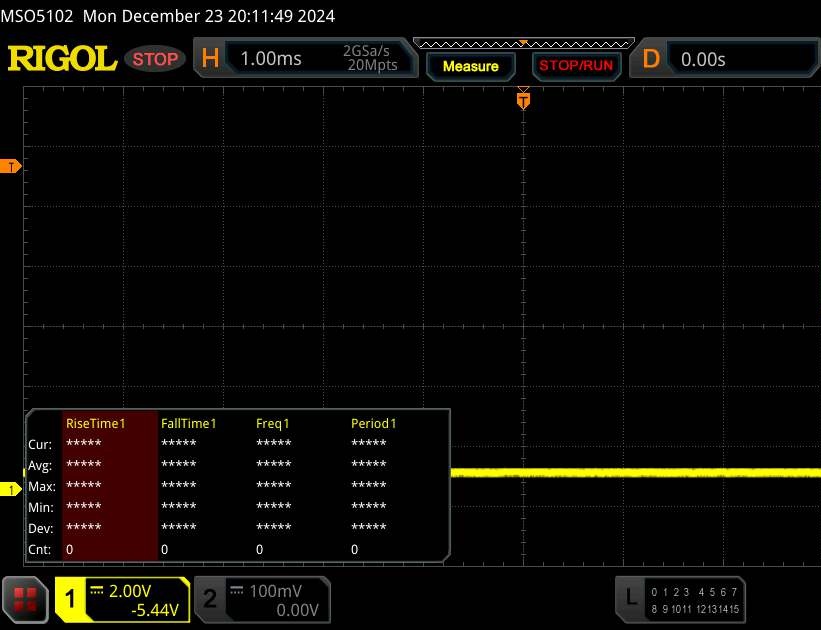Click the orange H horizontal icon
The image size is (821, 630).
click(210, 59)
